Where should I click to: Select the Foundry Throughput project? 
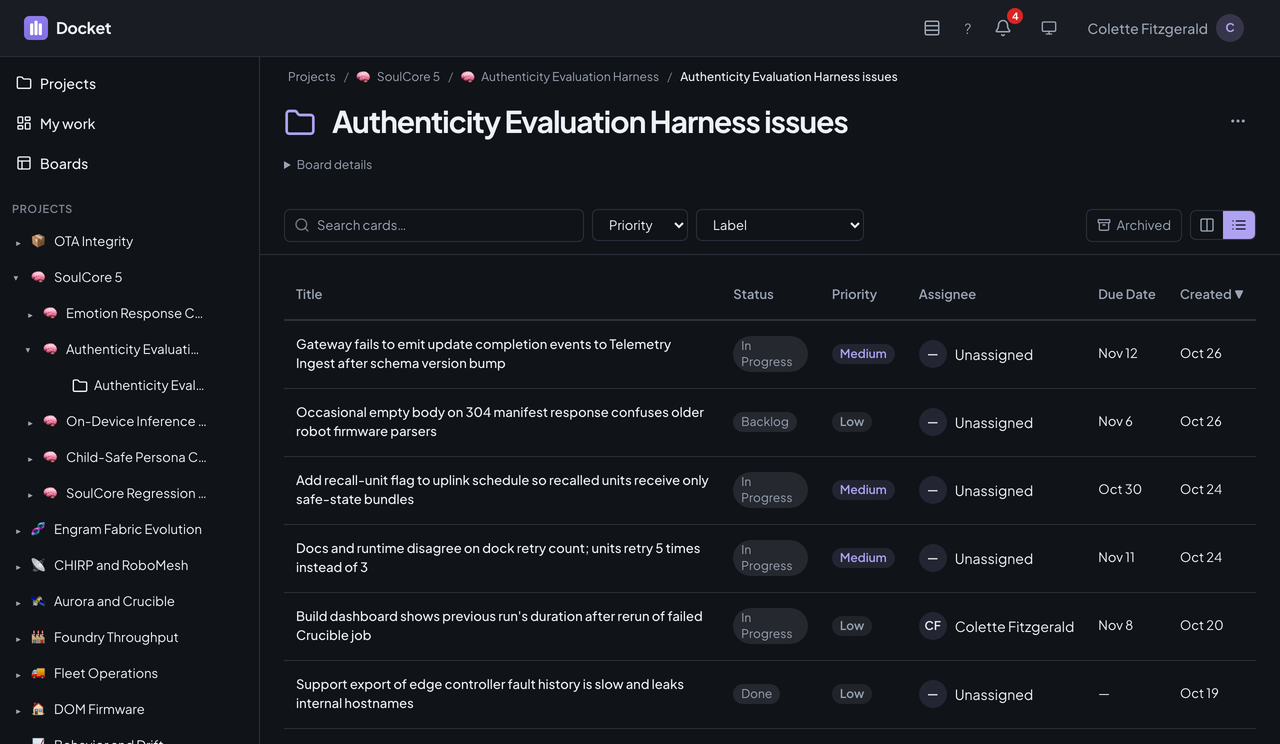116,637
